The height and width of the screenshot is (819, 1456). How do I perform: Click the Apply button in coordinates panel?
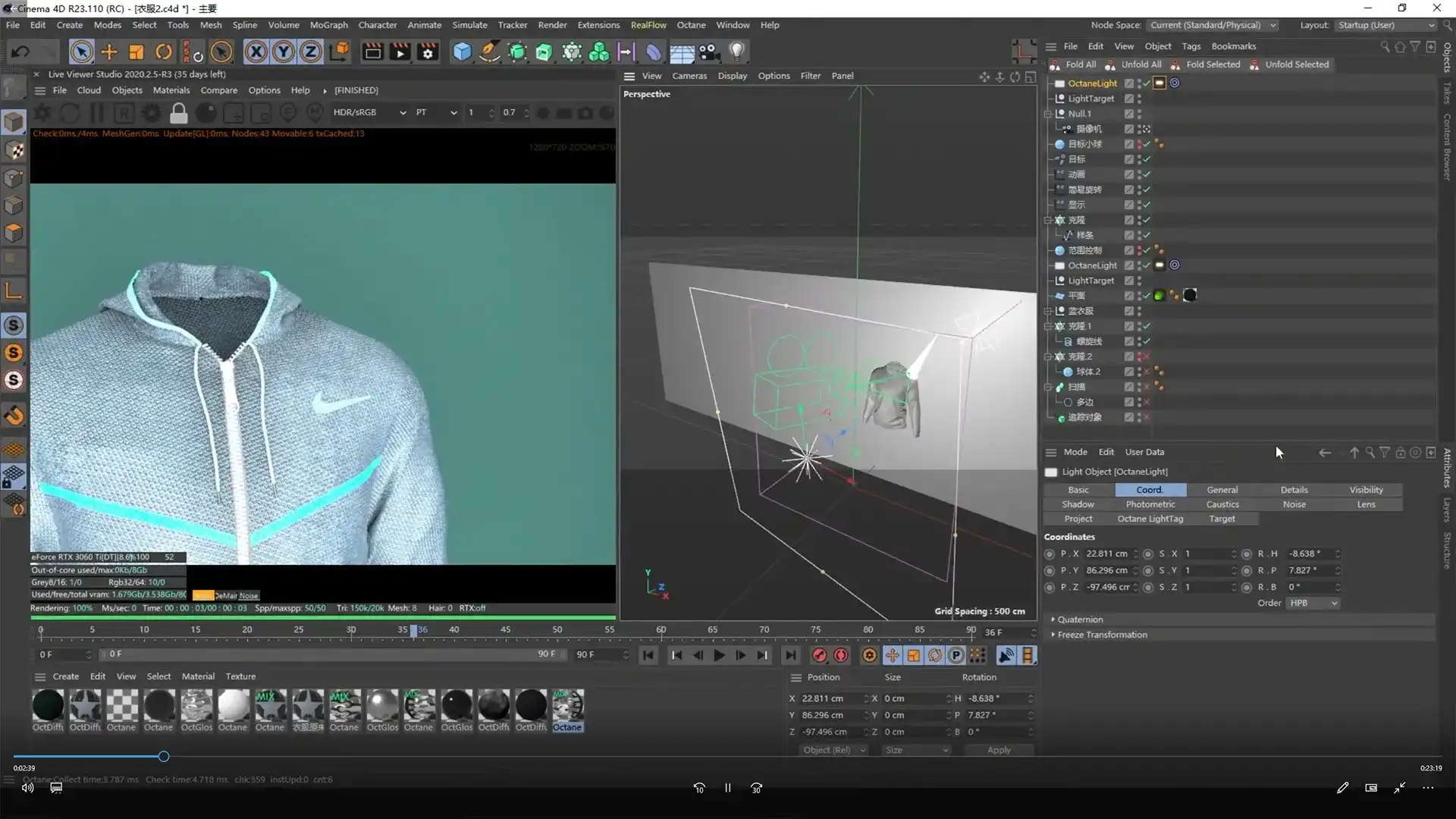[x=999, y=750]
